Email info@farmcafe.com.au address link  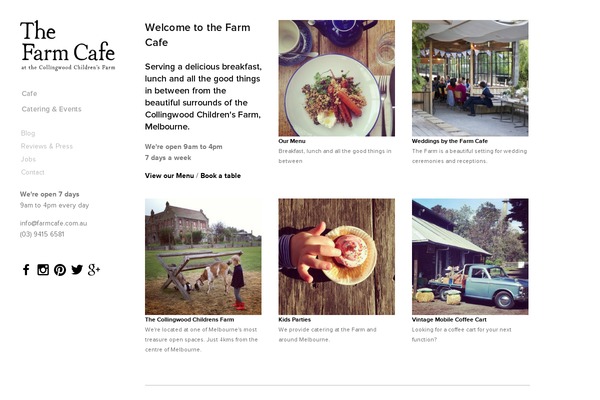coord(54,223)
